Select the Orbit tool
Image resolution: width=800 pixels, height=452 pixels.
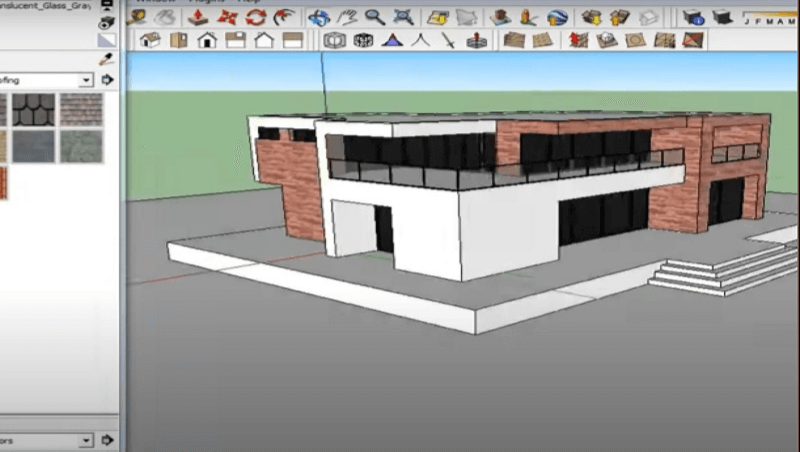[x=319, y=17]
